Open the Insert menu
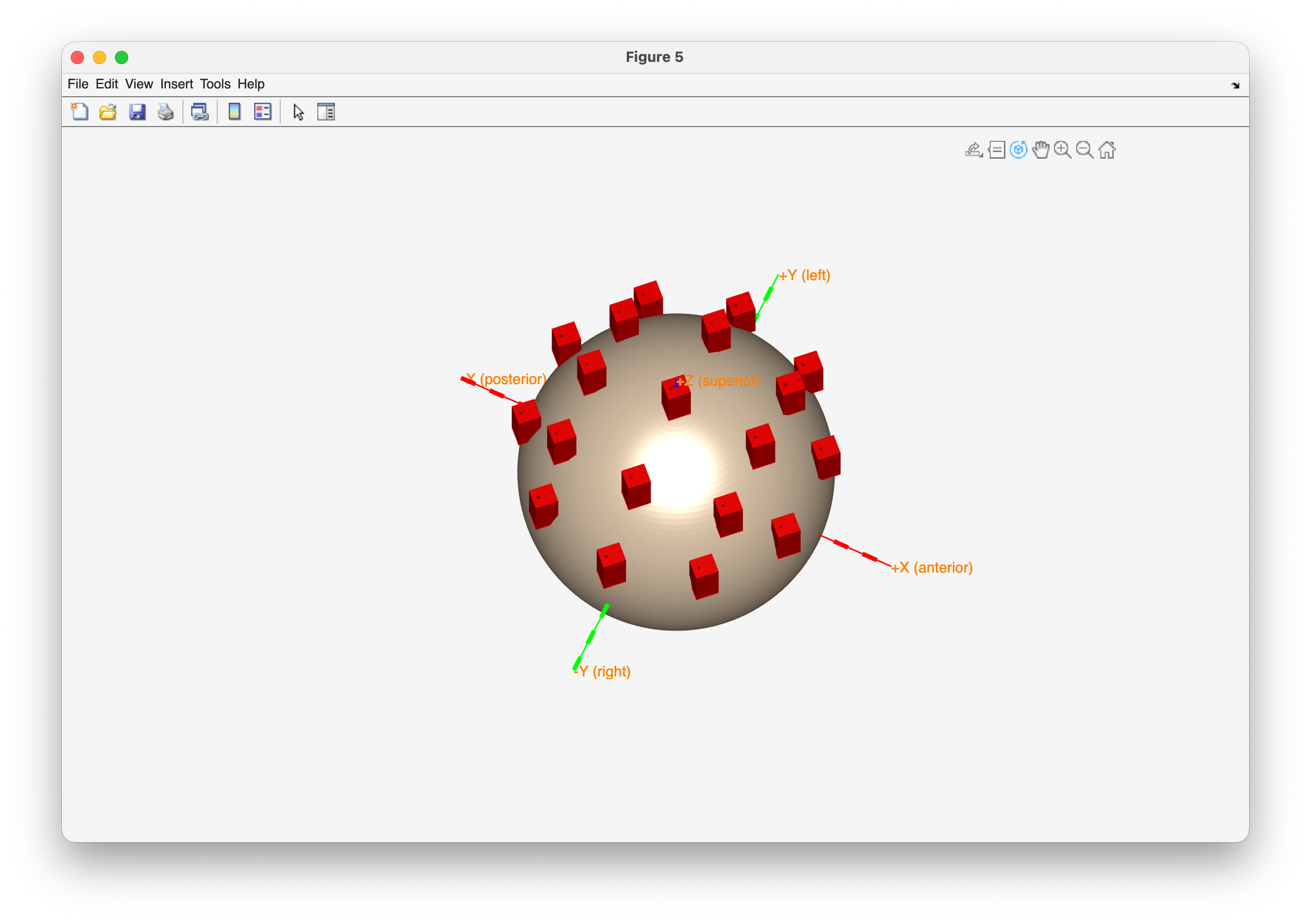This screenshot has width=1311, height=924. pos(176,84)
